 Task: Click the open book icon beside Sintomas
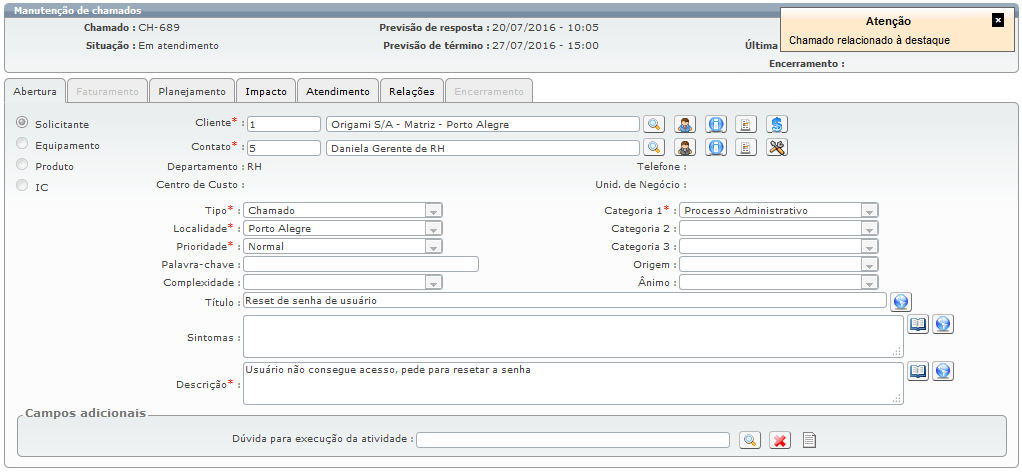click(x=918, y=324)
